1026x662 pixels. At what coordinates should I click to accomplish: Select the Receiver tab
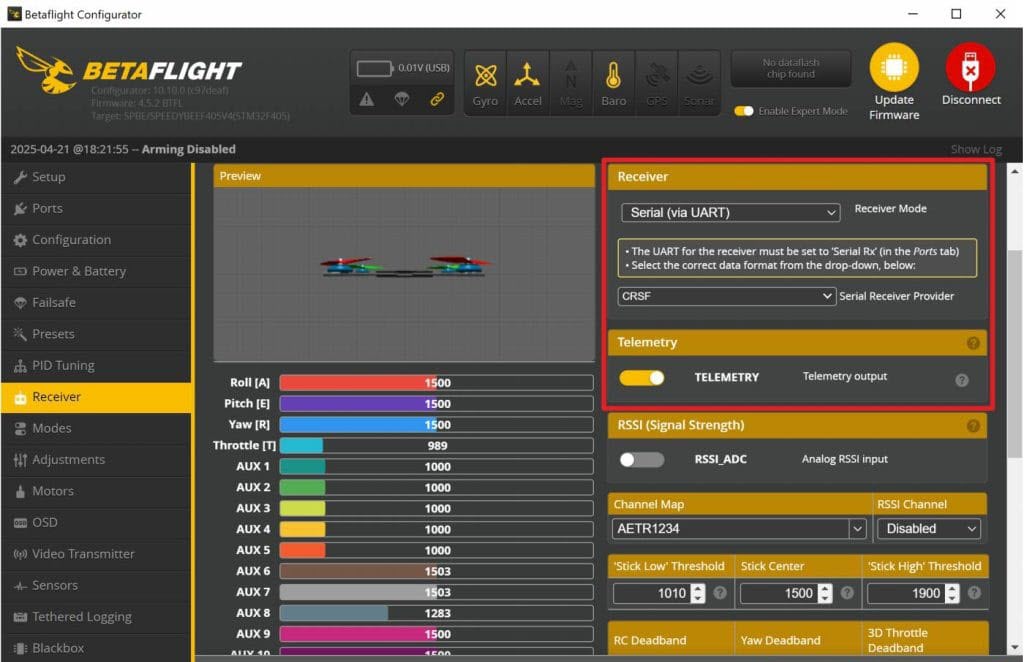click(96, 397)
